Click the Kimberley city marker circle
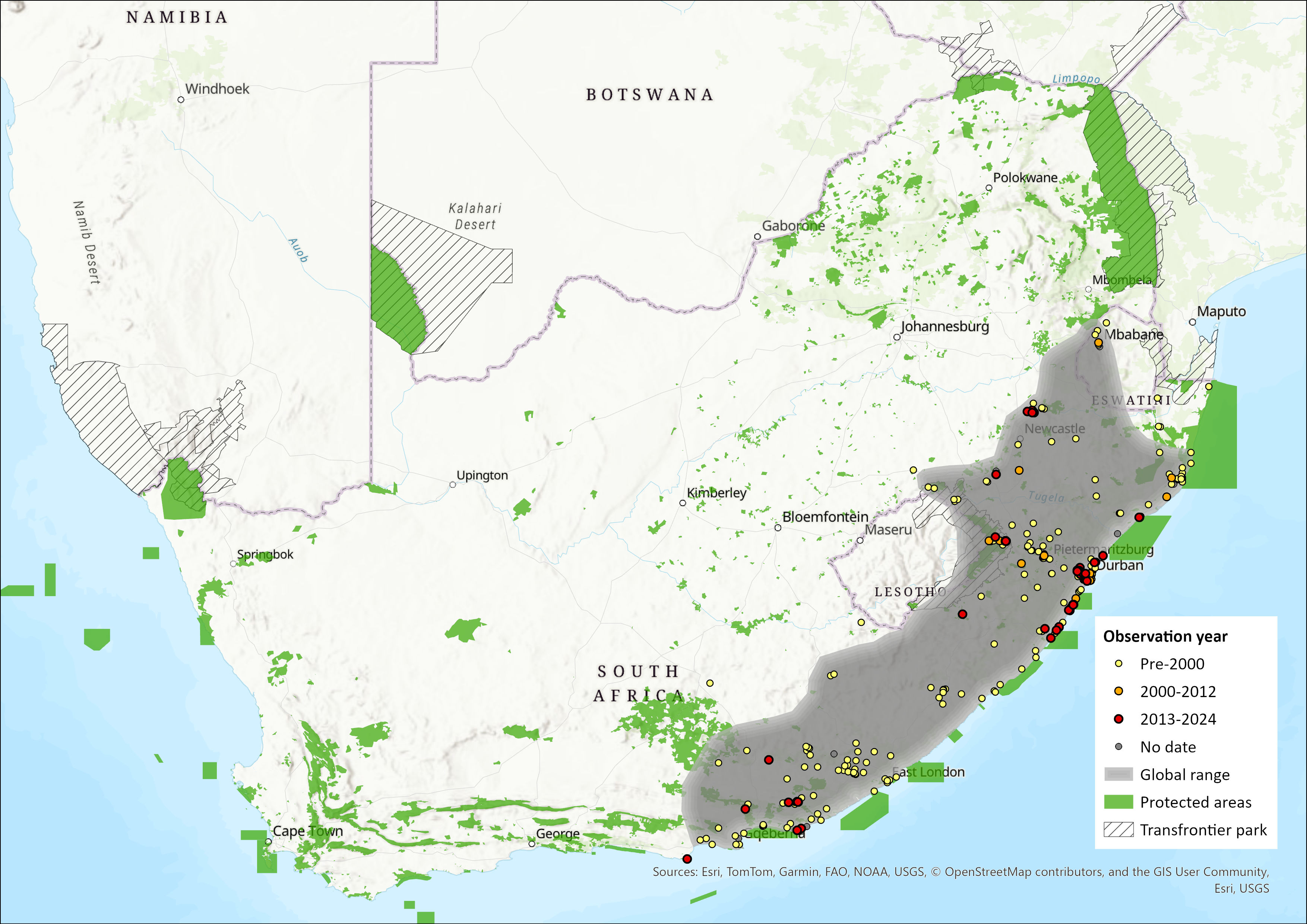Viewport: 1307px width, 924px height. [683, 503]
